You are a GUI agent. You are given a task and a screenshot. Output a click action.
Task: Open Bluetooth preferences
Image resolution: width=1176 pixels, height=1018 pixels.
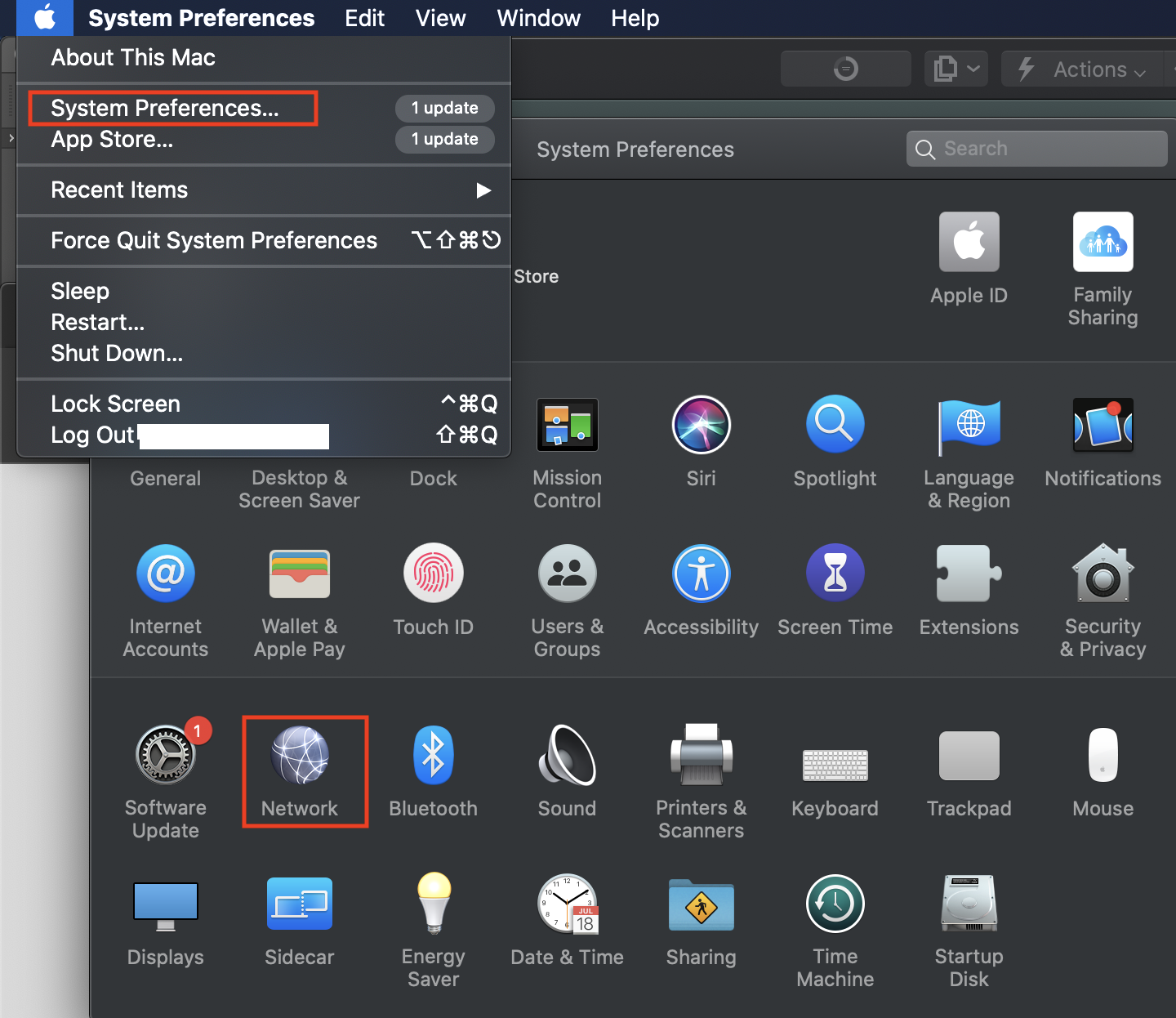click(x=433, y=772)
